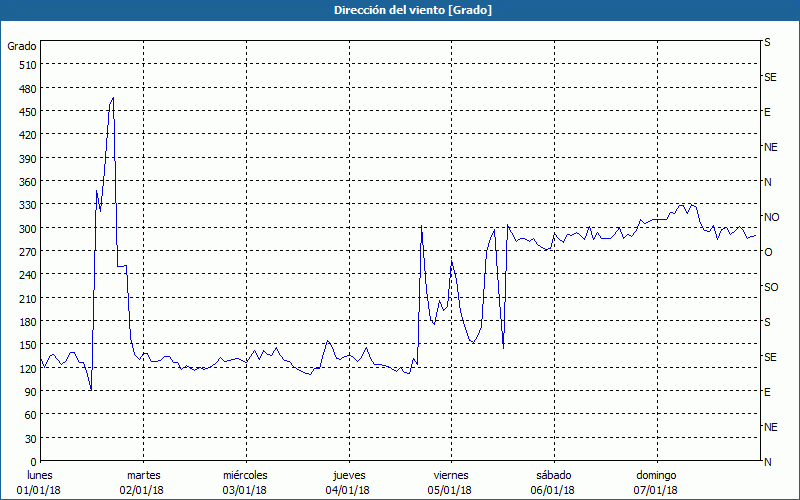Select the 60 tick label on left axis
The width and height of the screenshot is (800, 500).
(29, 415)
